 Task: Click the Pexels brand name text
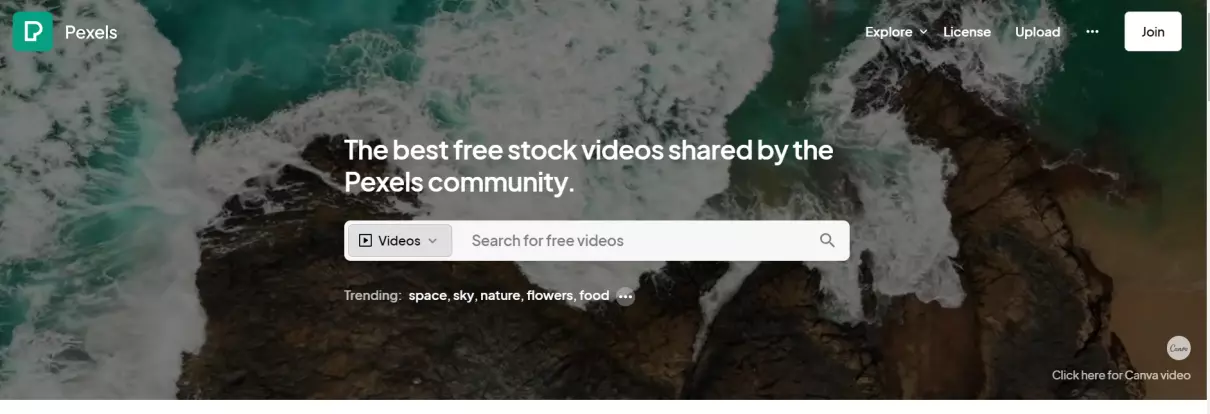[x=91, y=32]
